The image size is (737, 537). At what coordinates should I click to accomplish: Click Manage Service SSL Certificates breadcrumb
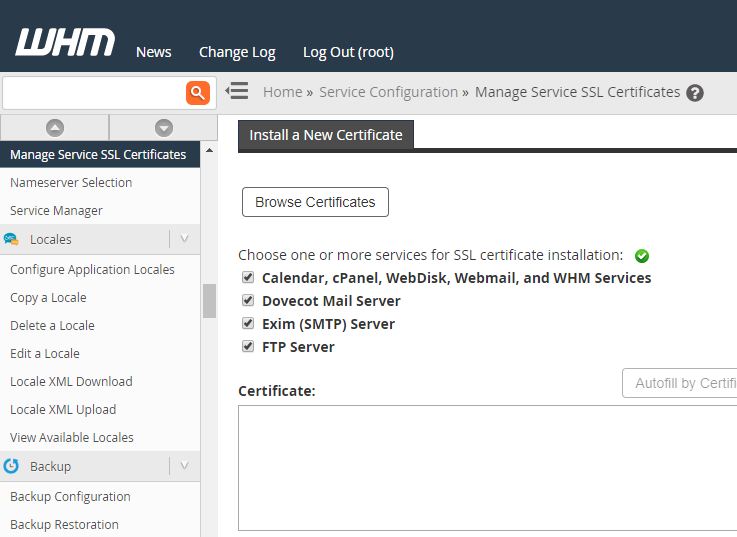[578, 92]
